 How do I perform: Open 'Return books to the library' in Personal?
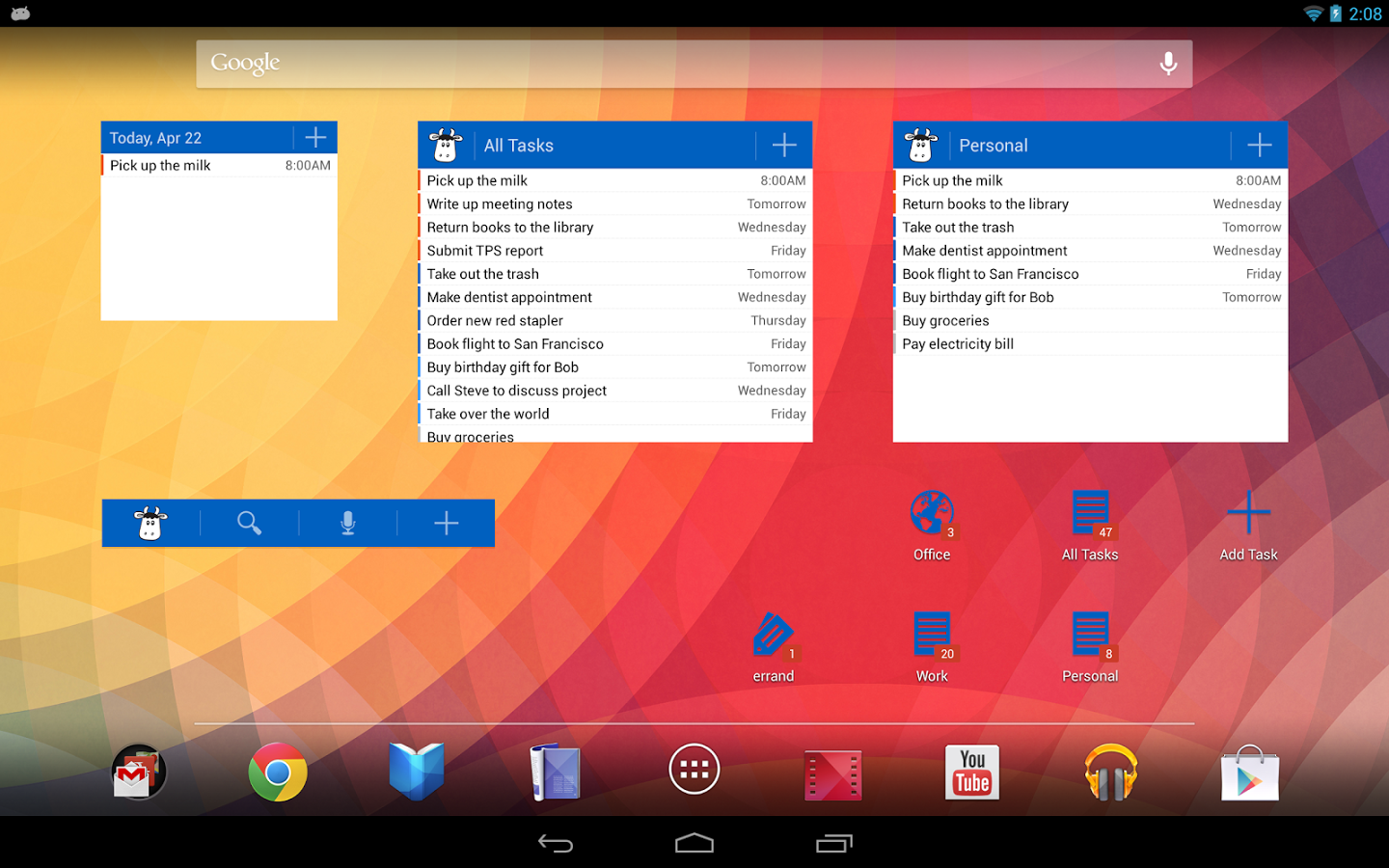pos(1090,203)
